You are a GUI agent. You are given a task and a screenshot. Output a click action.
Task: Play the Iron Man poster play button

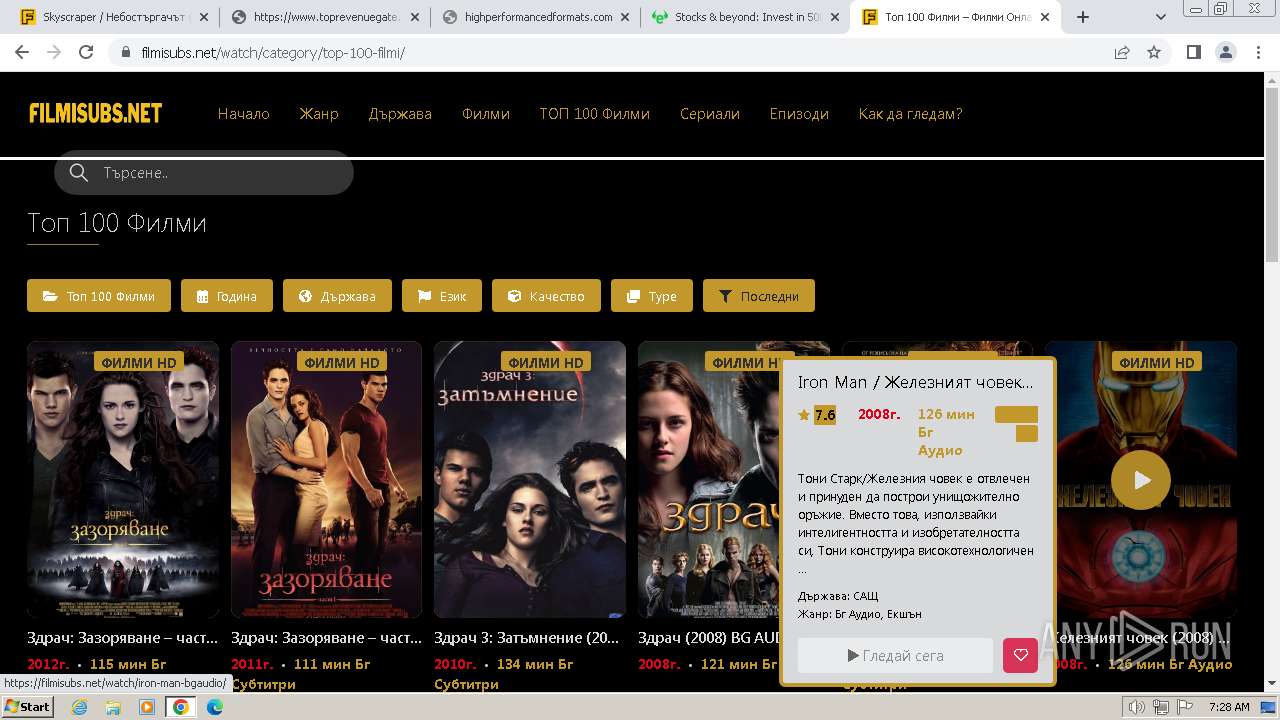pos(1141,480)
